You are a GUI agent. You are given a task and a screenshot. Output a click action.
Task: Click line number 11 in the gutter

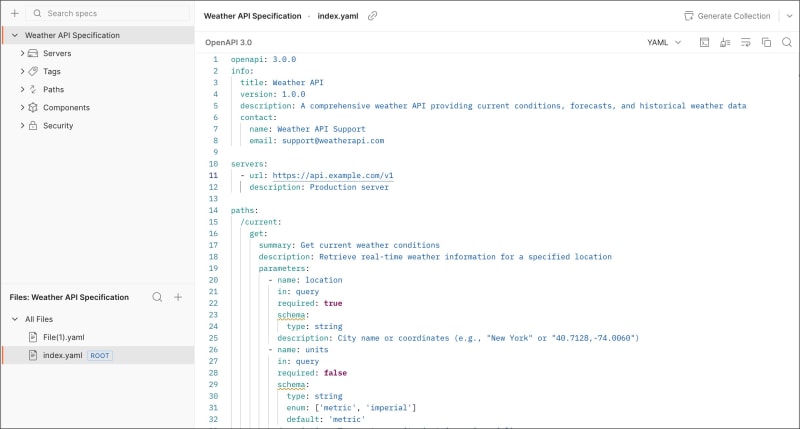[213, 175]
